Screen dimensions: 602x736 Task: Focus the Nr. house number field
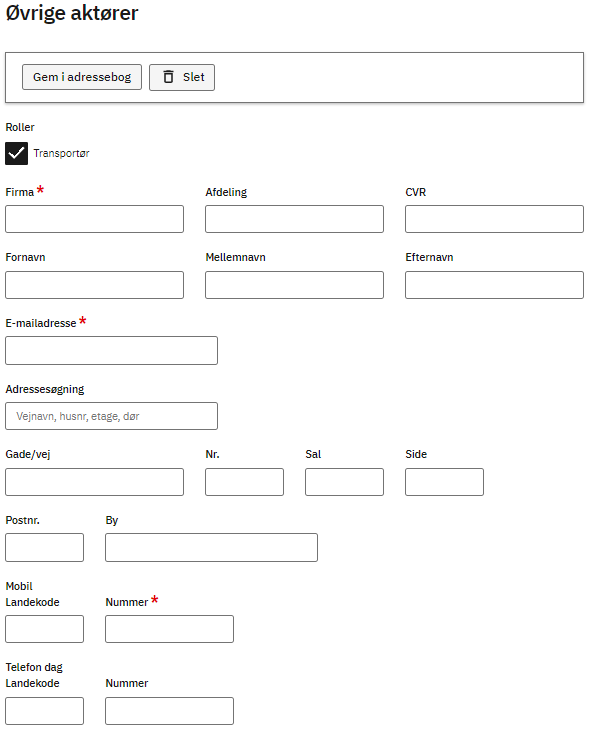click(x=244, y=482)
